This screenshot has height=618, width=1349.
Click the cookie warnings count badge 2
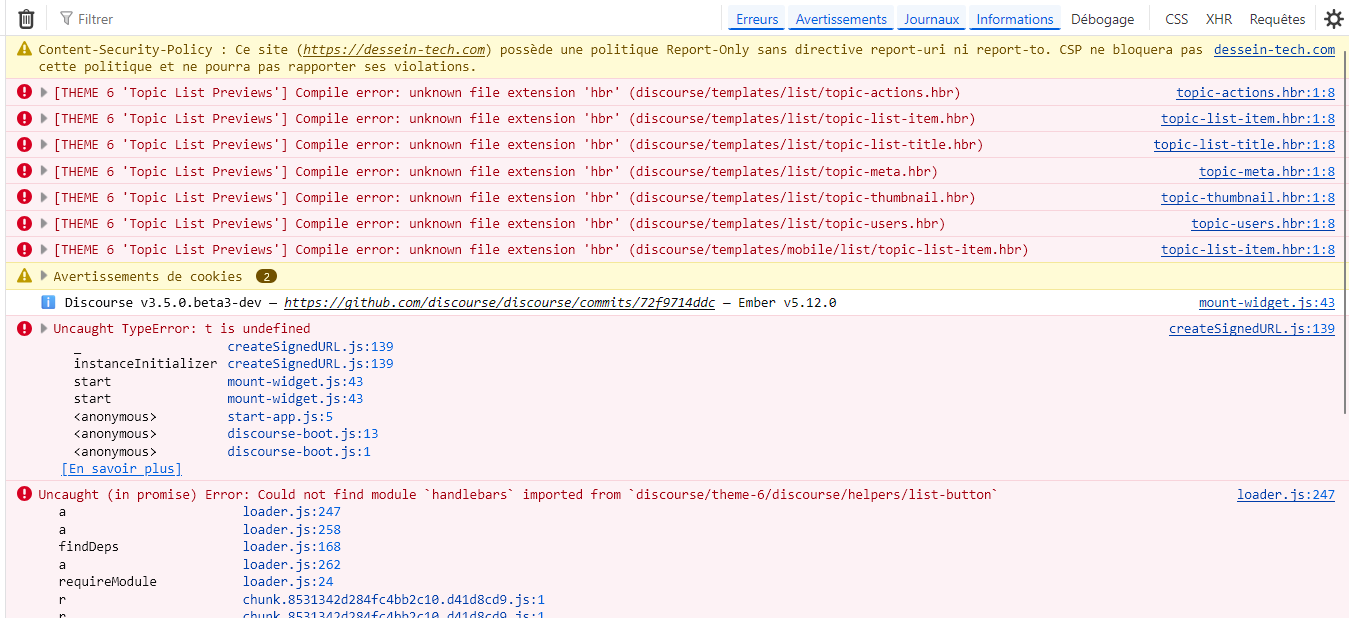(266, 276)
